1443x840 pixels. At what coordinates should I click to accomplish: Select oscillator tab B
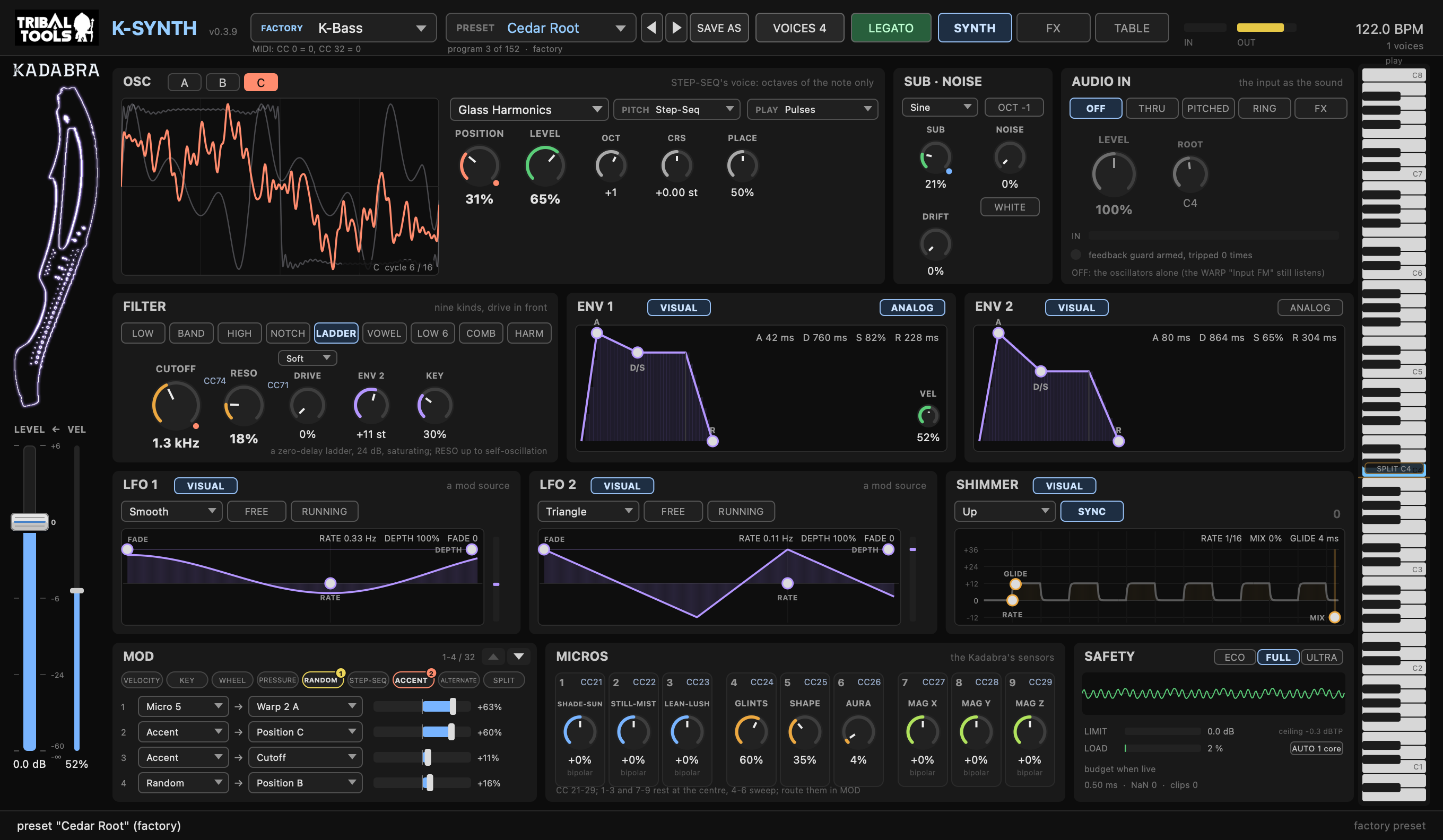tap(222, 82)
